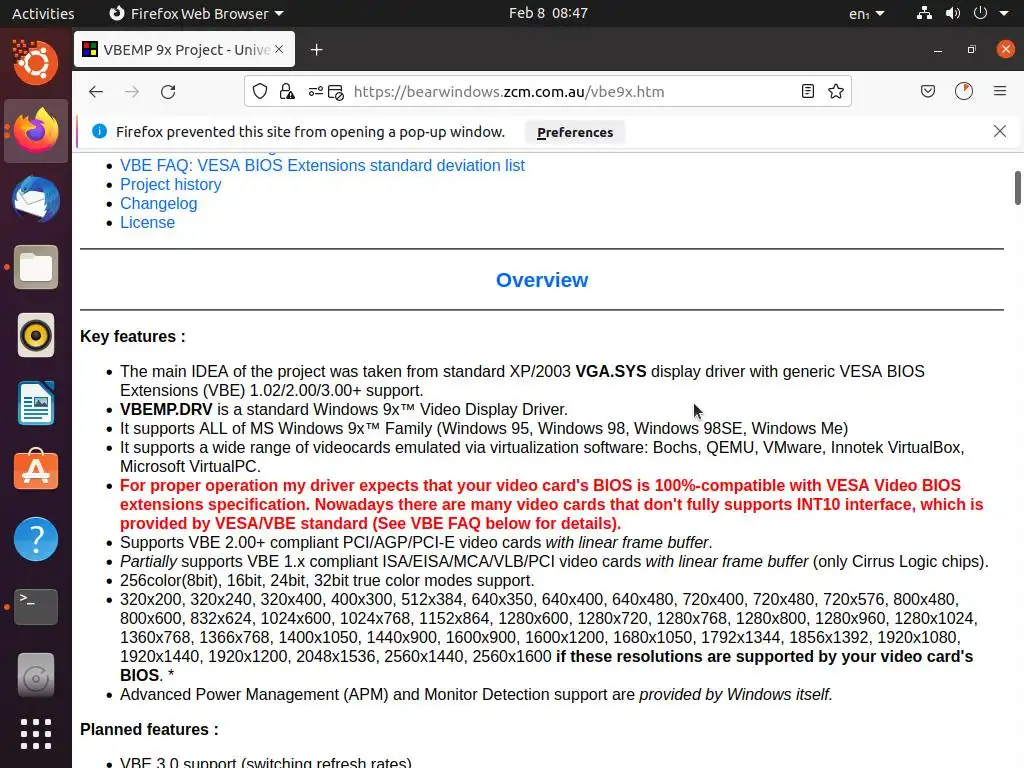Save page to Pocket
Image resolution: width=1024 pixels, height=768 pixels.
point(928,91)
